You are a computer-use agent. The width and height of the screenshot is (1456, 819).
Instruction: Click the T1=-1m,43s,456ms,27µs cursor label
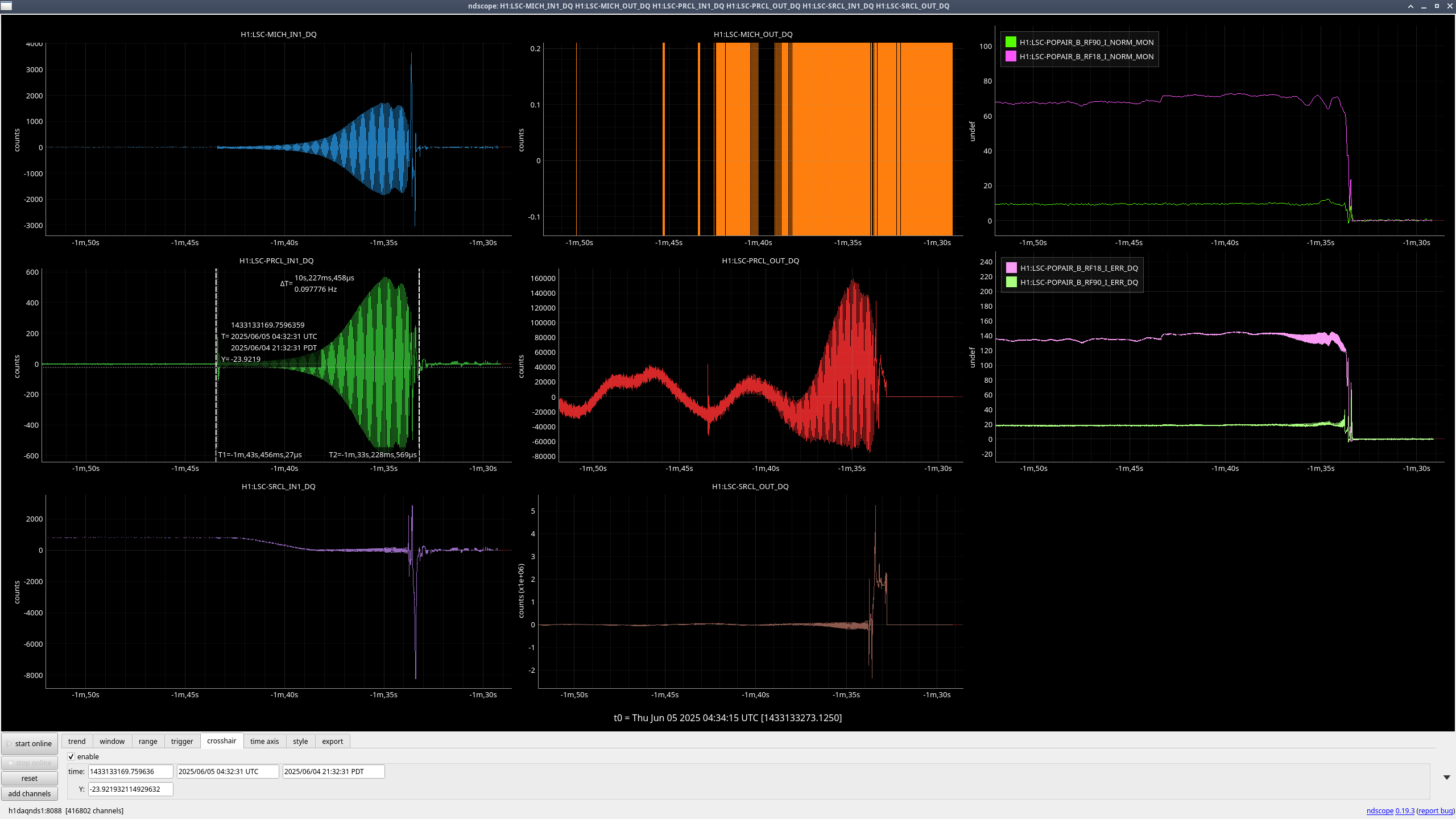click(260, 454)
